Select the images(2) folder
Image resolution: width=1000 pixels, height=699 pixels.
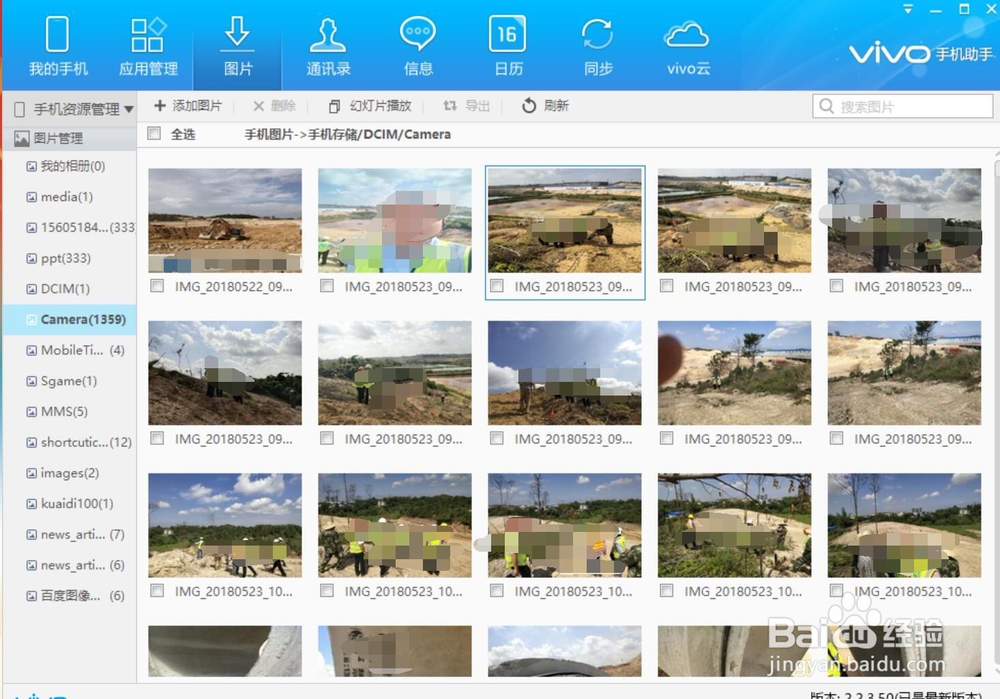[70, 473]
